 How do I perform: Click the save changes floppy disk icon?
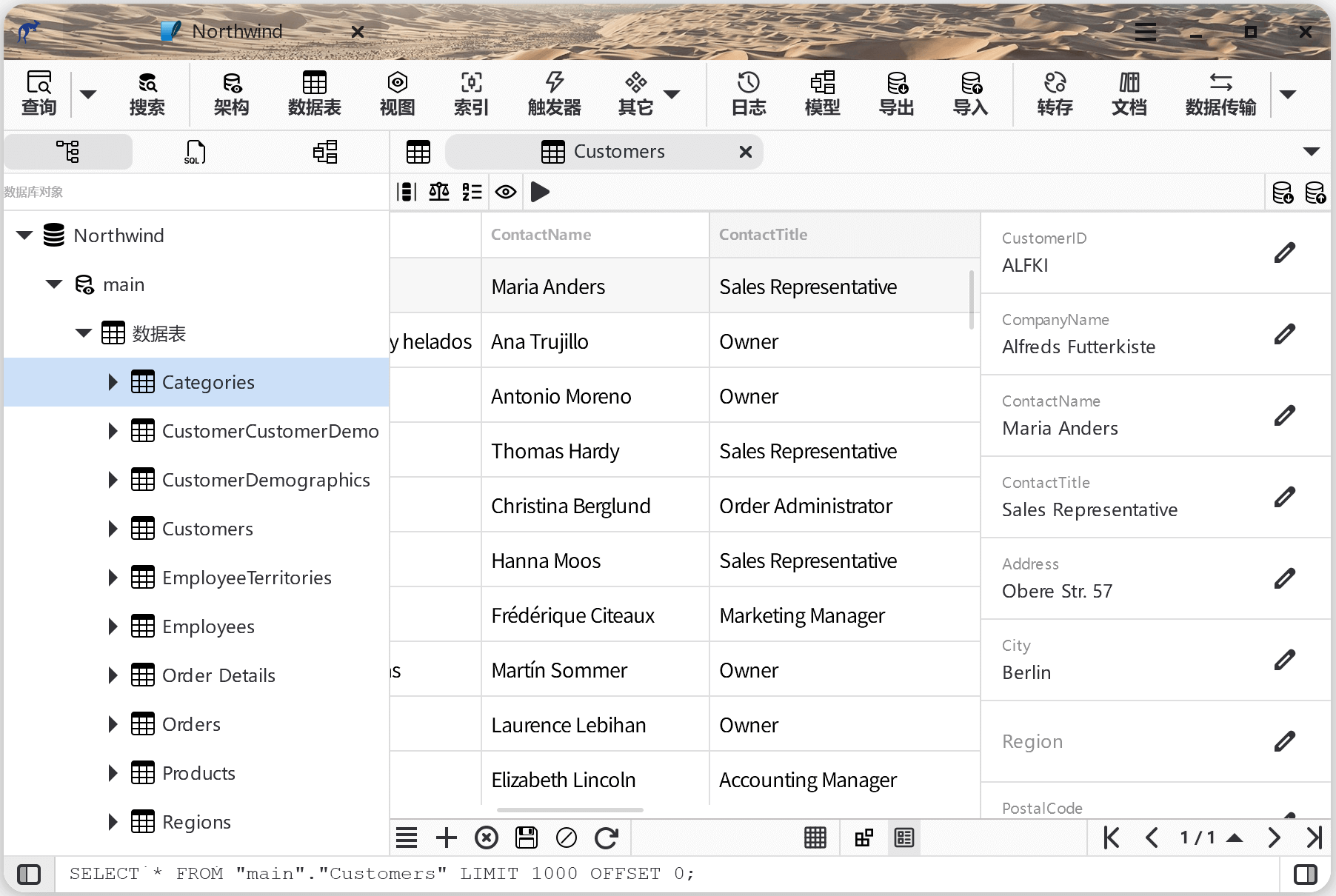tap(527, 838)
